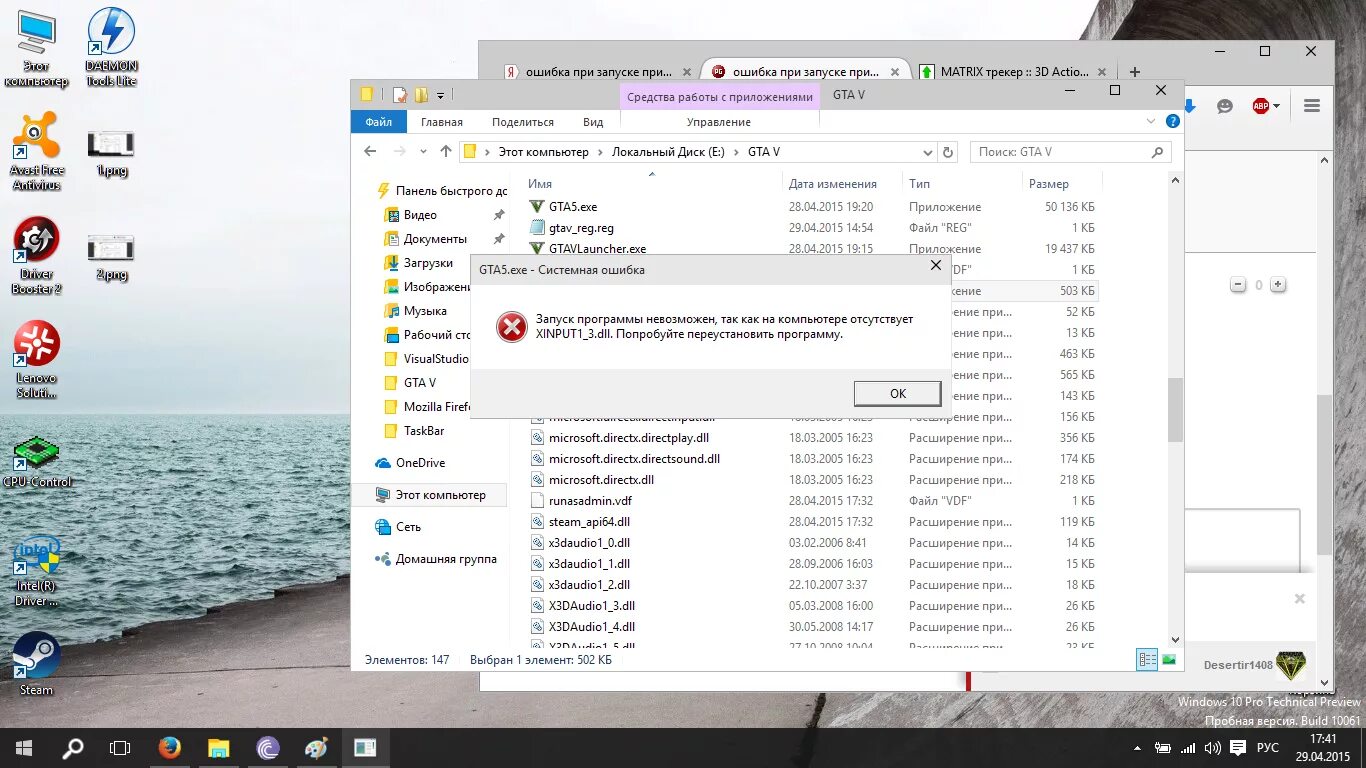Open GTA V folder in navigation pane

click(419, 383)
